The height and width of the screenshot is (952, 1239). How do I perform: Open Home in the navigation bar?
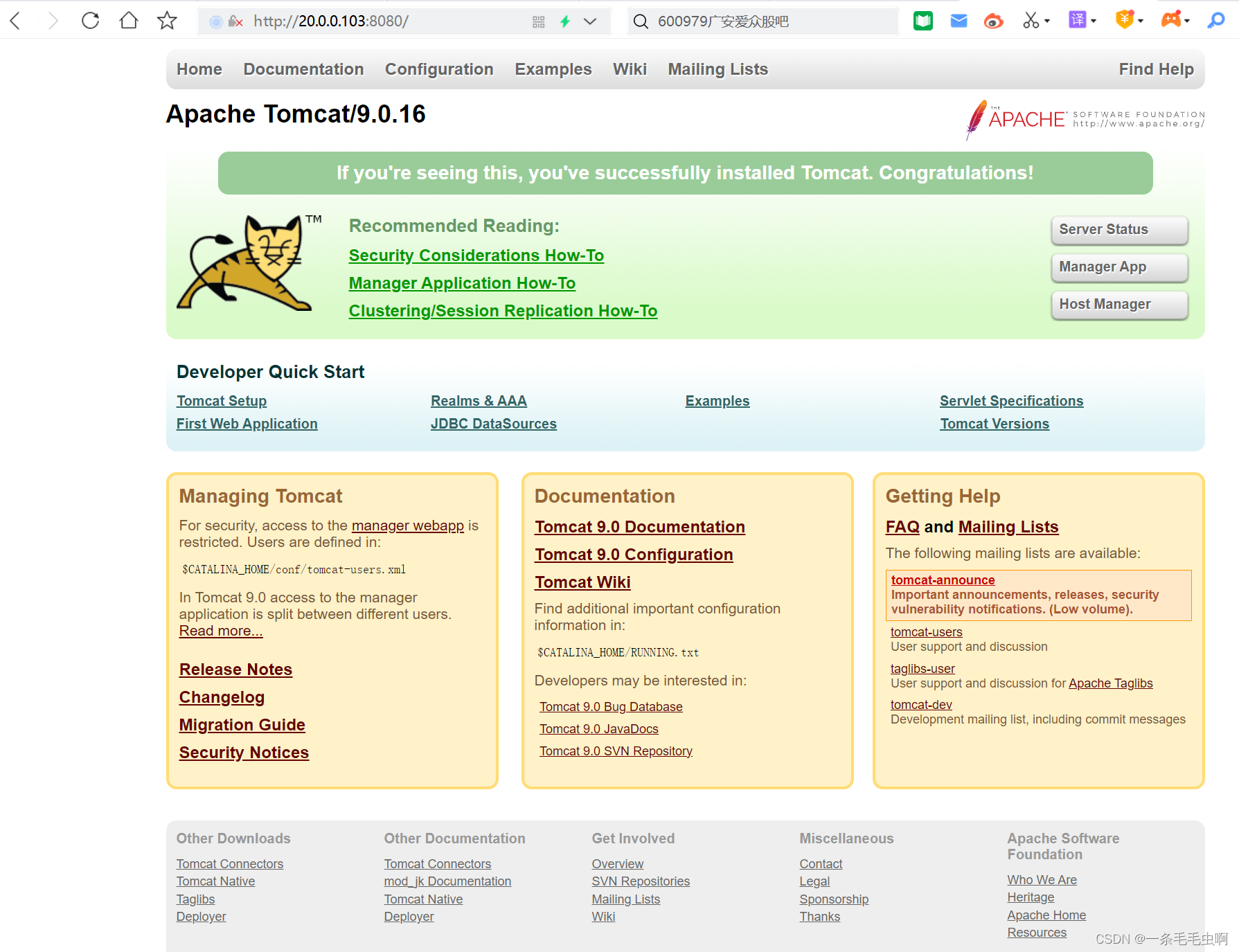click(x=199, y=69)
